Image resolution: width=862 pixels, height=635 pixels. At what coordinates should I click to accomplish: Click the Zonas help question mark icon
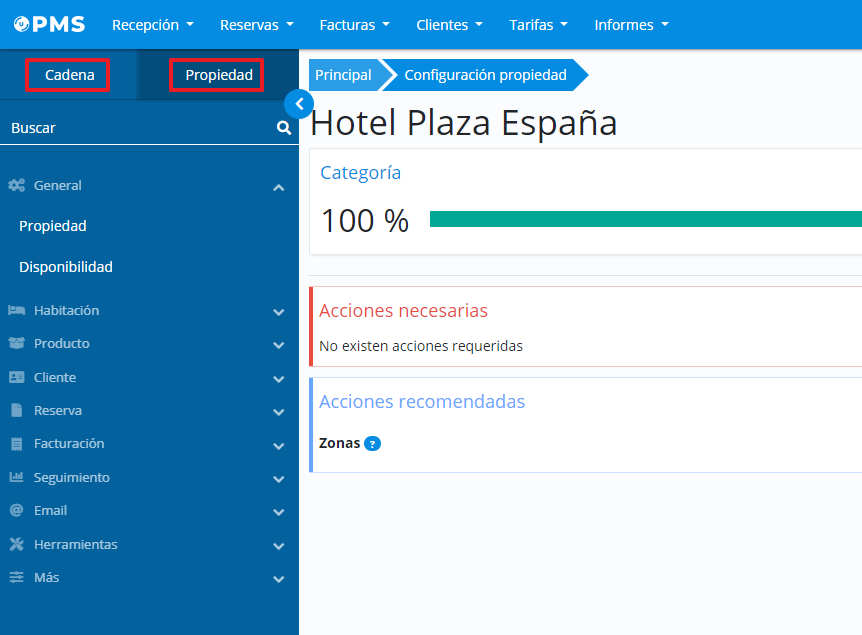(372, 443)
